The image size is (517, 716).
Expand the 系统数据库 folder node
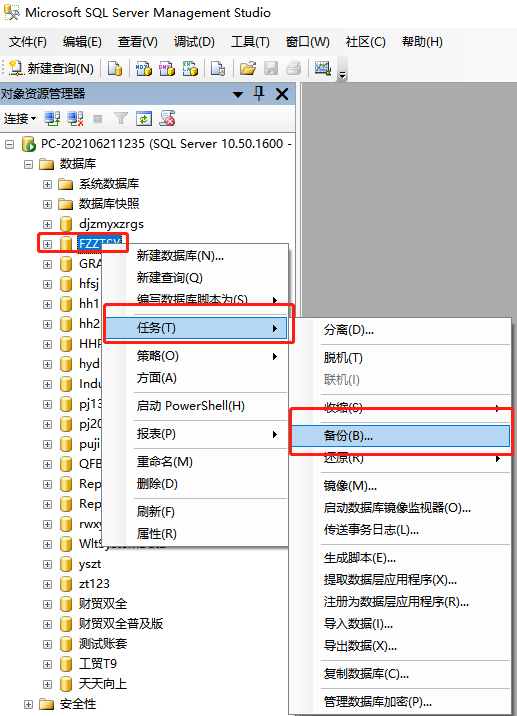[47, 184]
